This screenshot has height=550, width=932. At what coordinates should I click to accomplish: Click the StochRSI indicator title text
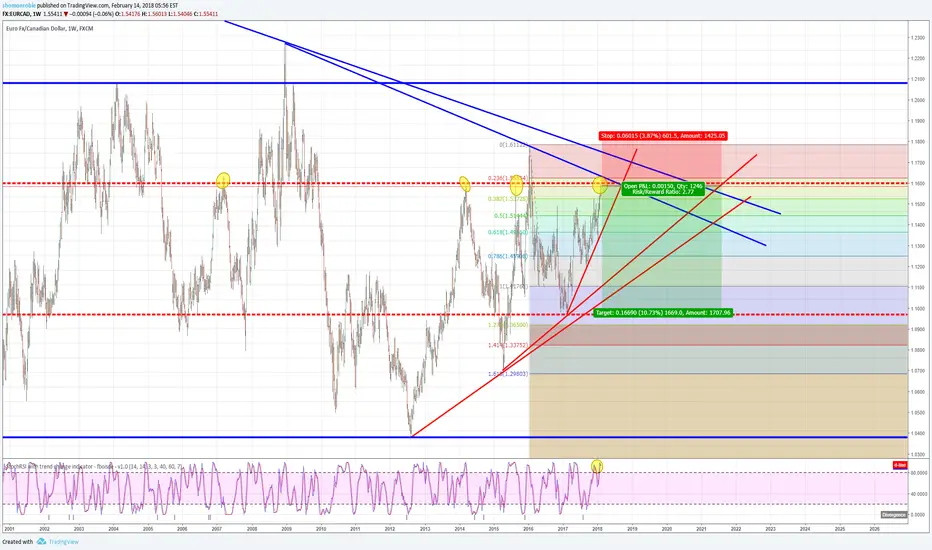point(93,467)
